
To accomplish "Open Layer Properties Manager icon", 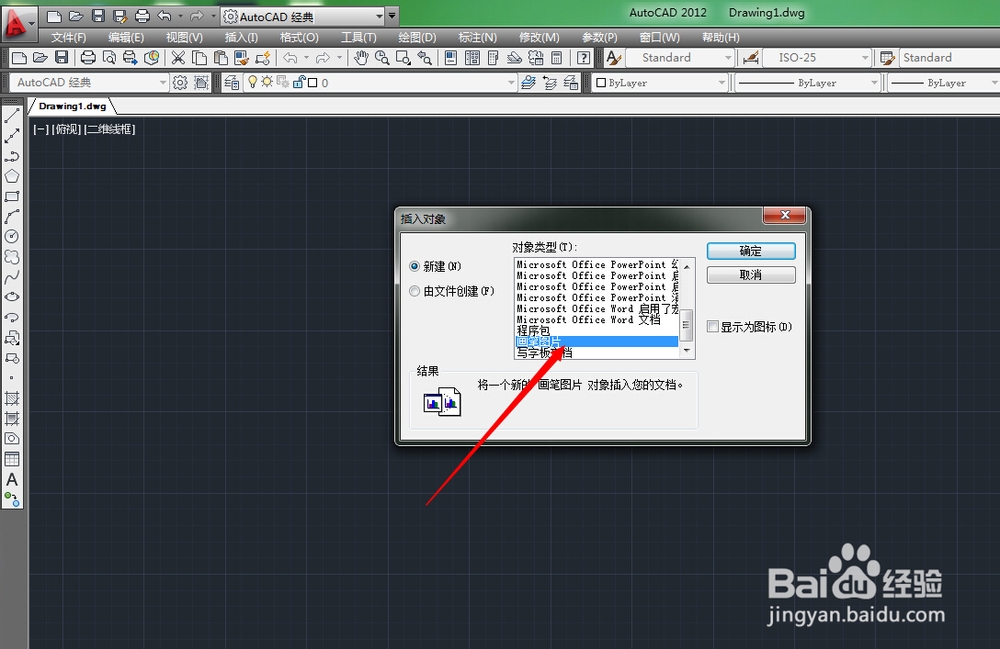I will (x=232, y=82).
